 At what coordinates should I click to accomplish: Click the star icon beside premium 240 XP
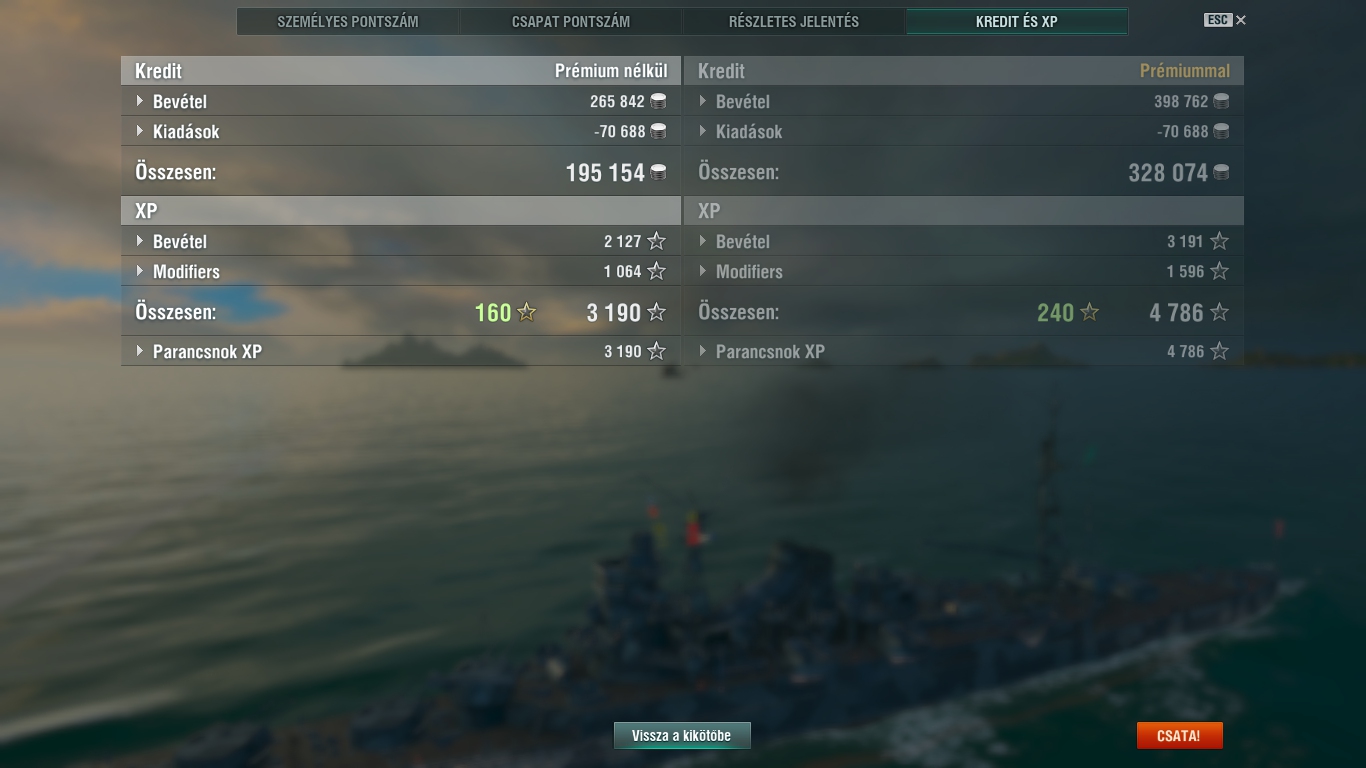[1090, 312]
